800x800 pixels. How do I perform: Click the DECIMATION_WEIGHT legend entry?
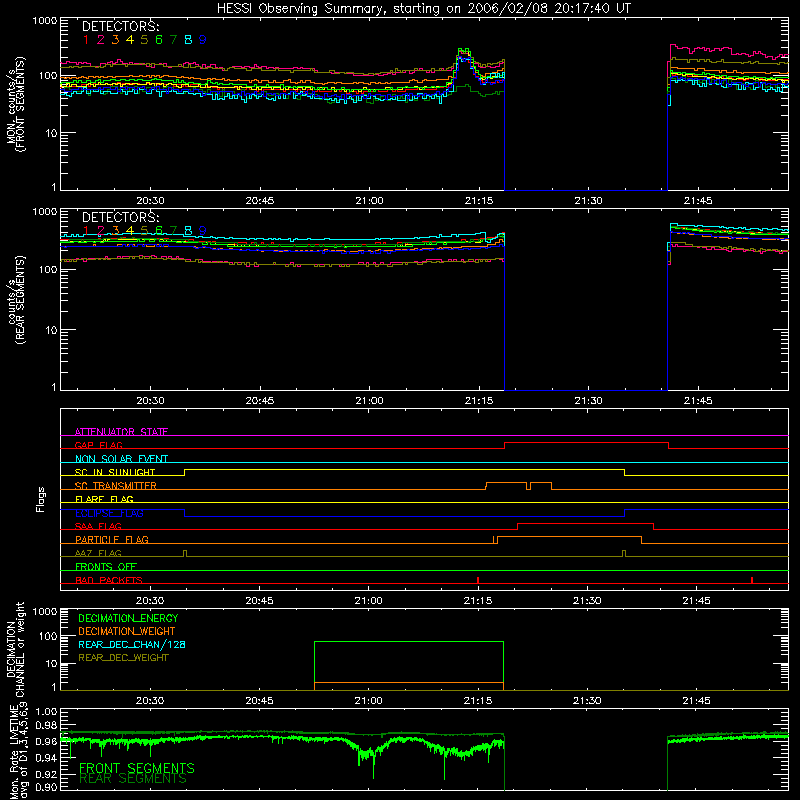[127, 631]
